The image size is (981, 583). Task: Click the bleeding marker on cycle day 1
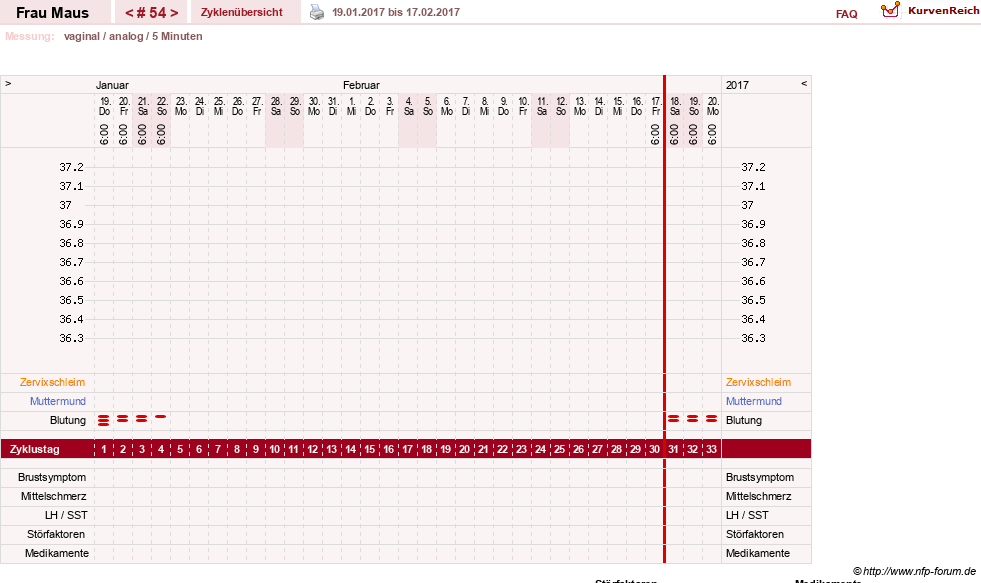[104, 420]
